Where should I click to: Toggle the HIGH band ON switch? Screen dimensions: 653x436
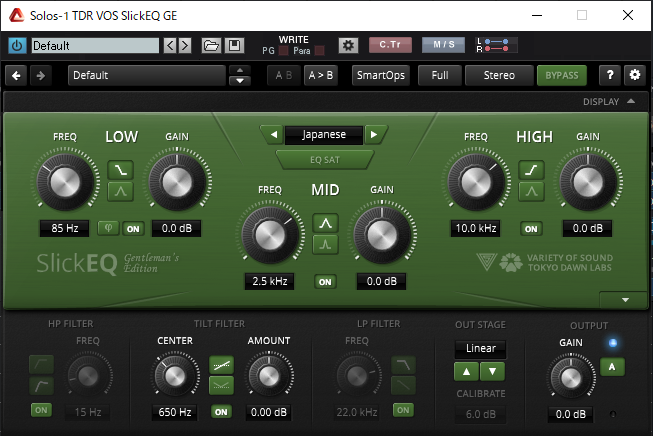coord(531,229)
